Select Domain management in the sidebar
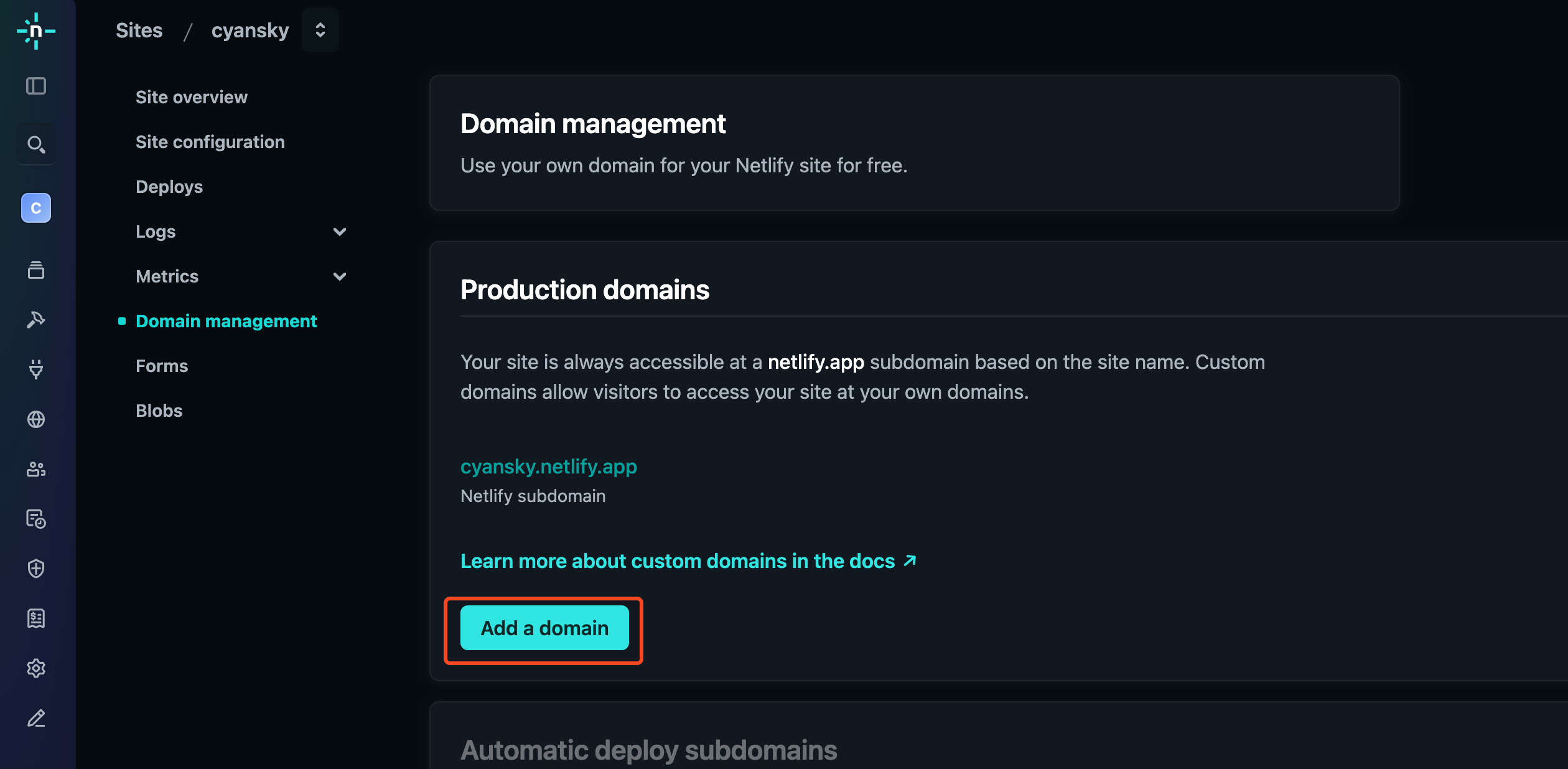 (x=226, y=321)
